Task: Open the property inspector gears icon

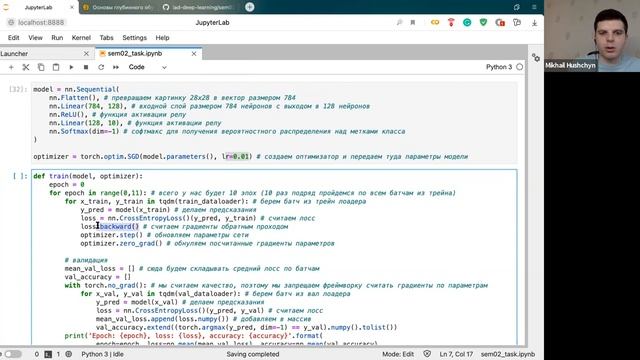Action: (536, 58)
